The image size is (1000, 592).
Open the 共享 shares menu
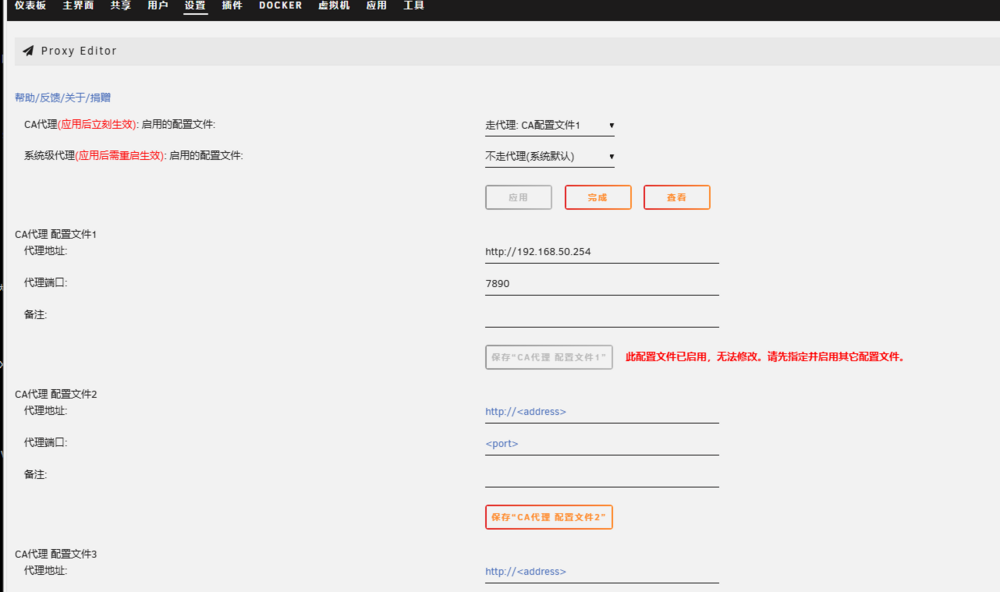coord(120,6)
